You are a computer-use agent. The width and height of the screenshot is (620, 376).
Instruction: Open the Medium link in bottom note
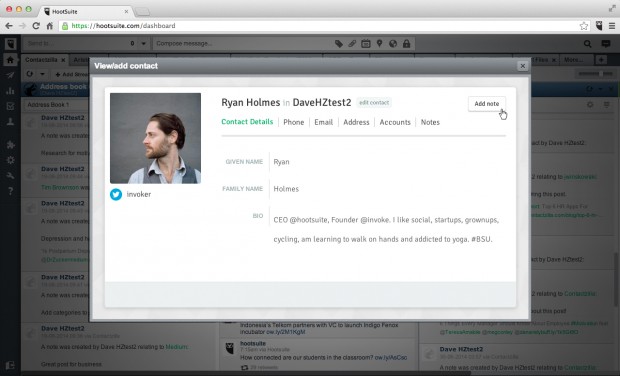(x=176, y=347)
